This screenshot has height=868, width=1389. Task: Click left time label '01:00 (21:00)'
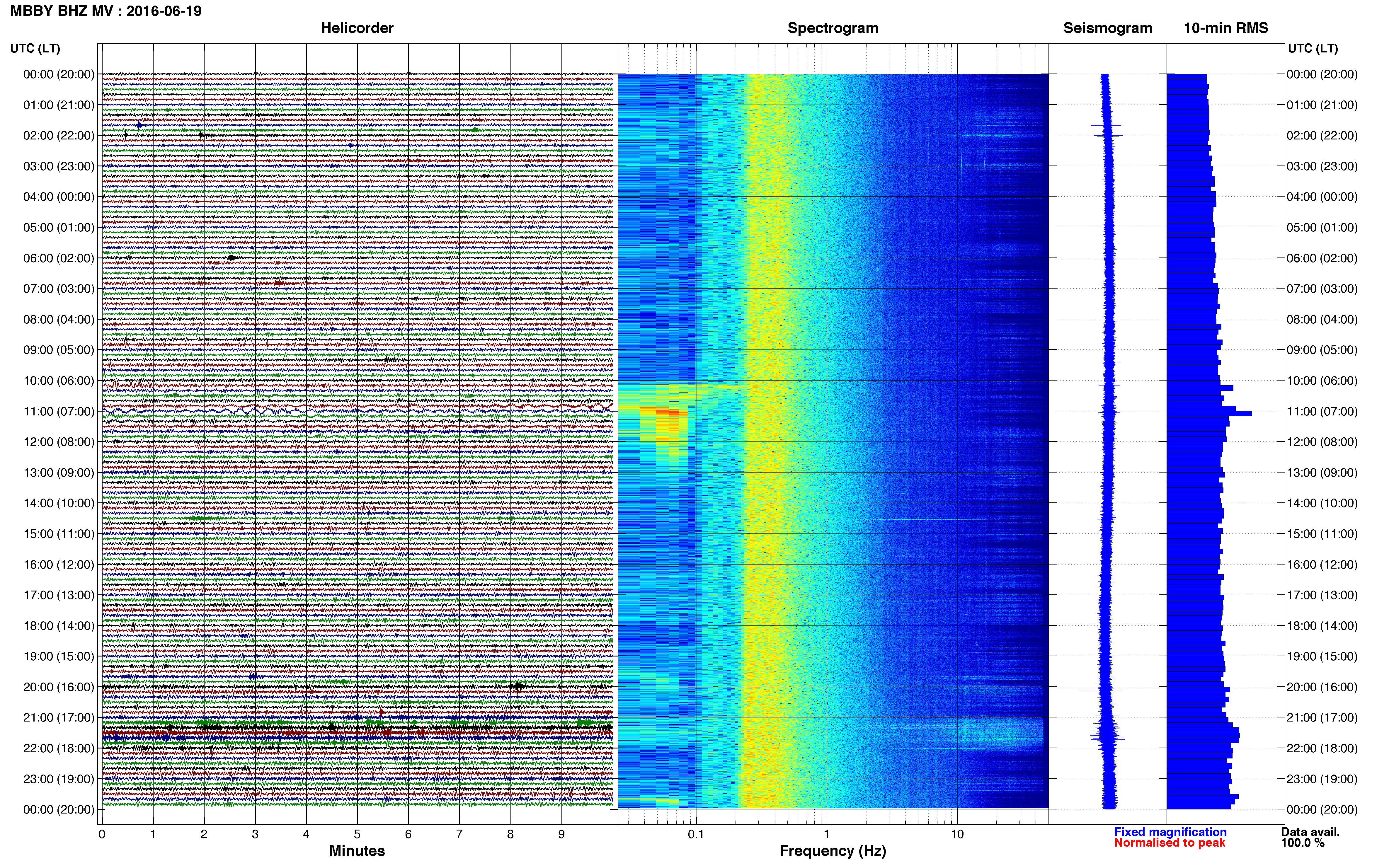59,105
